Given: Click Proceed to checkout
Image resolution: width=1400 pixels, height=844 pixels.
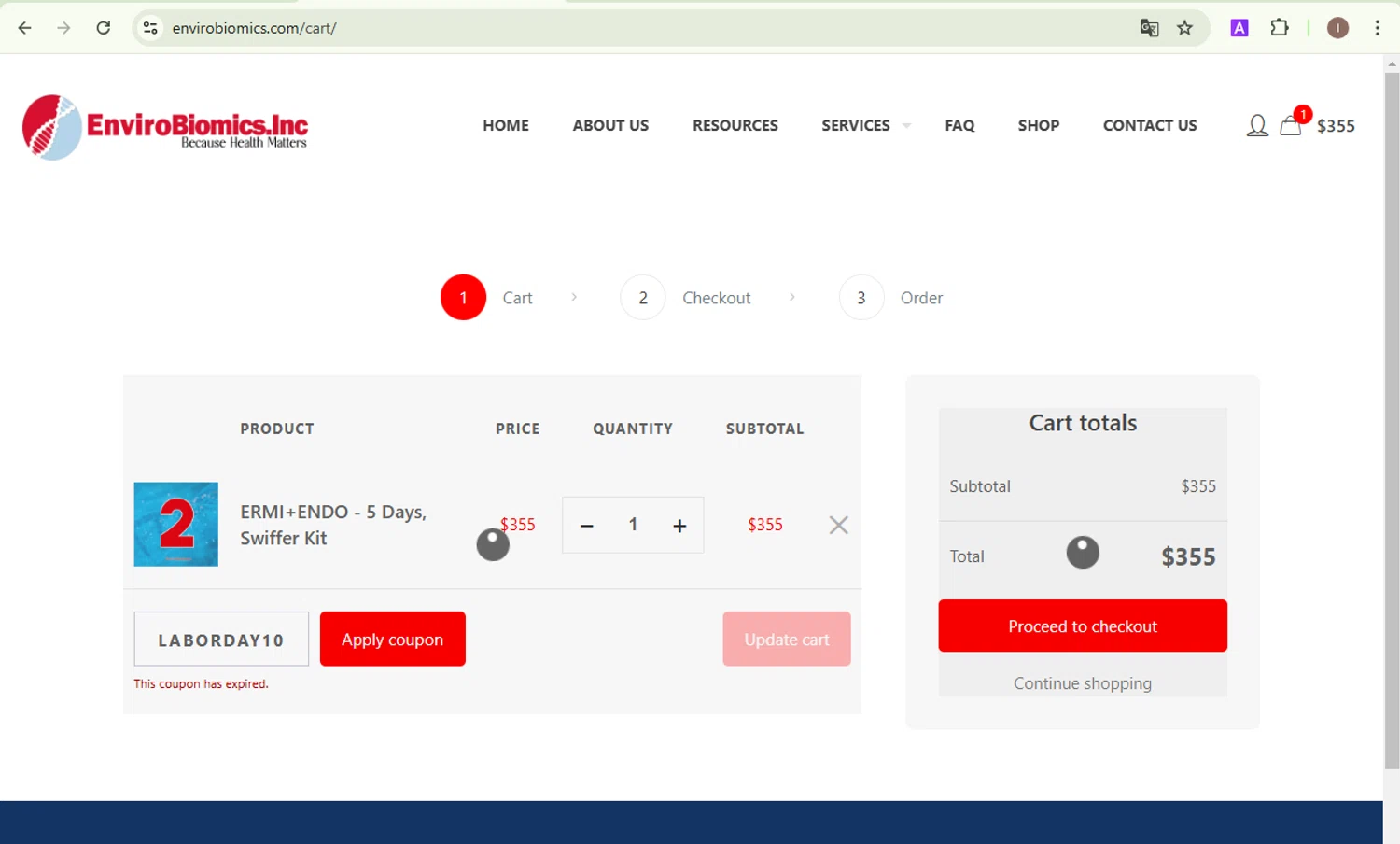Looking at the screenshot, I should tap(1083, 626).
